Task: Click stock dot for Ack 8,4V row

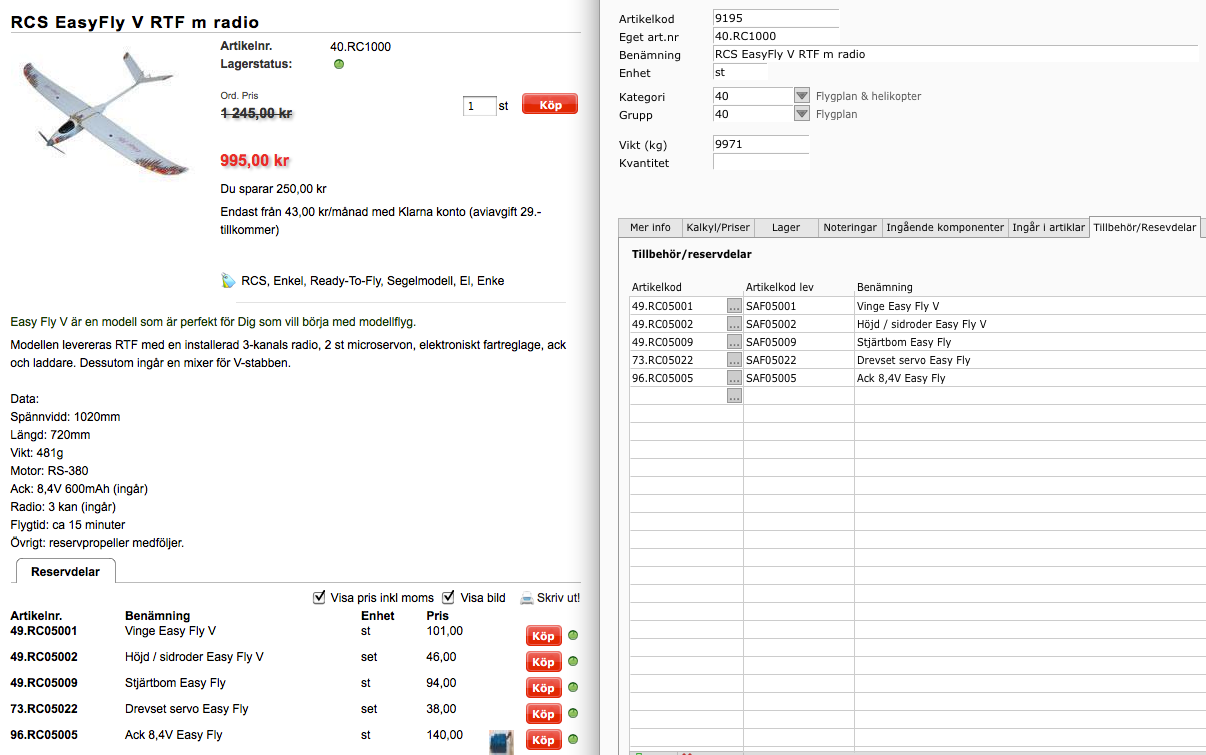Action: point(574,740)
